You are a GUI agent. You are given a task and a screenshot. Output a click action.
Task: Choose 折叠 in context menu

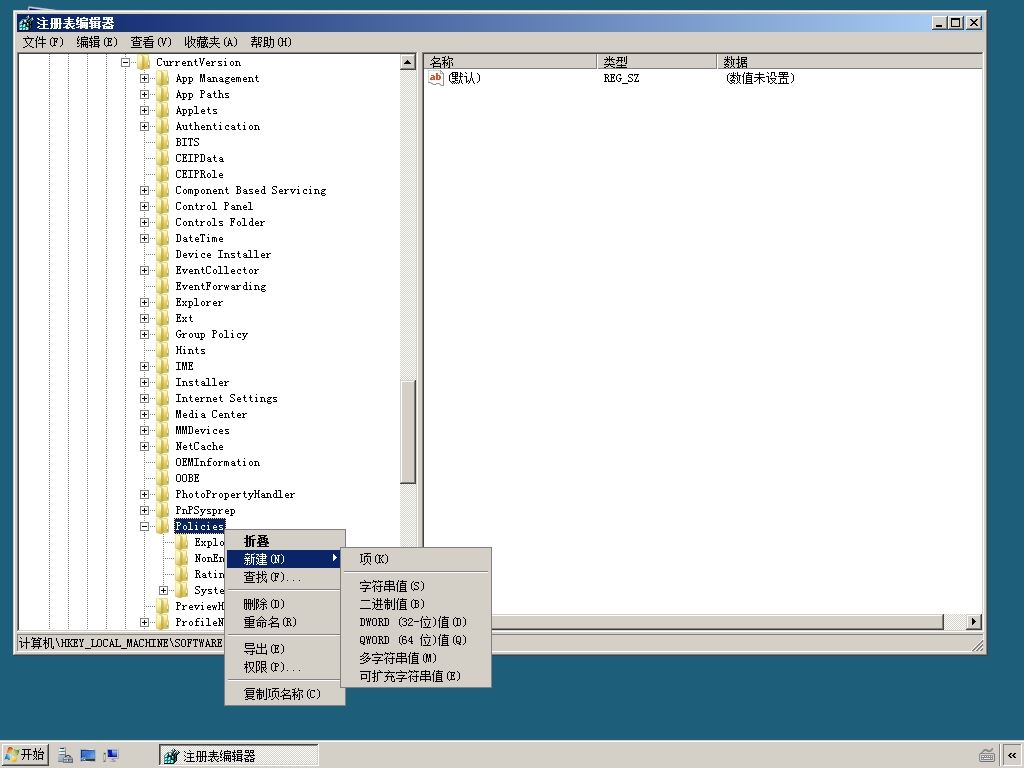tap(285, 541)
